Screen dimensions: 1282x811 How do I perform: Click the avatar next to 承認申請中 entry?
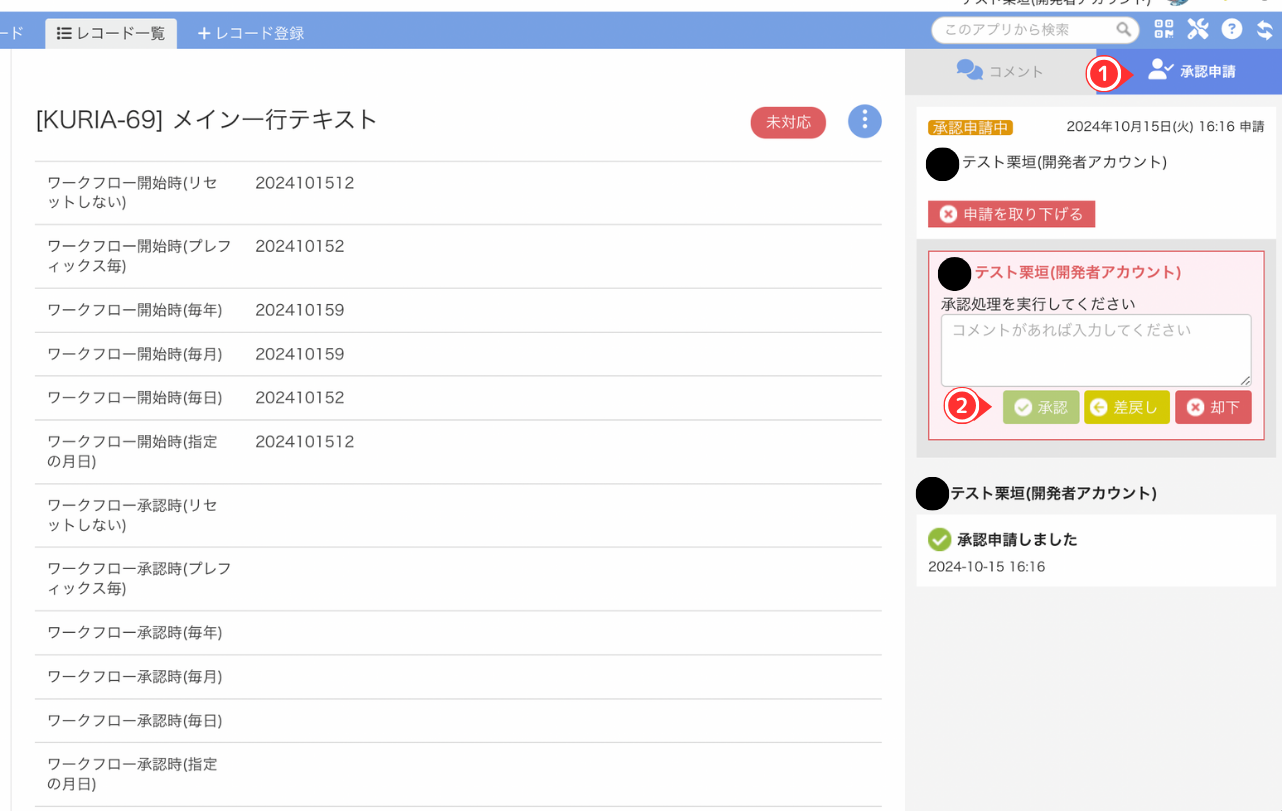click(941, 164)
